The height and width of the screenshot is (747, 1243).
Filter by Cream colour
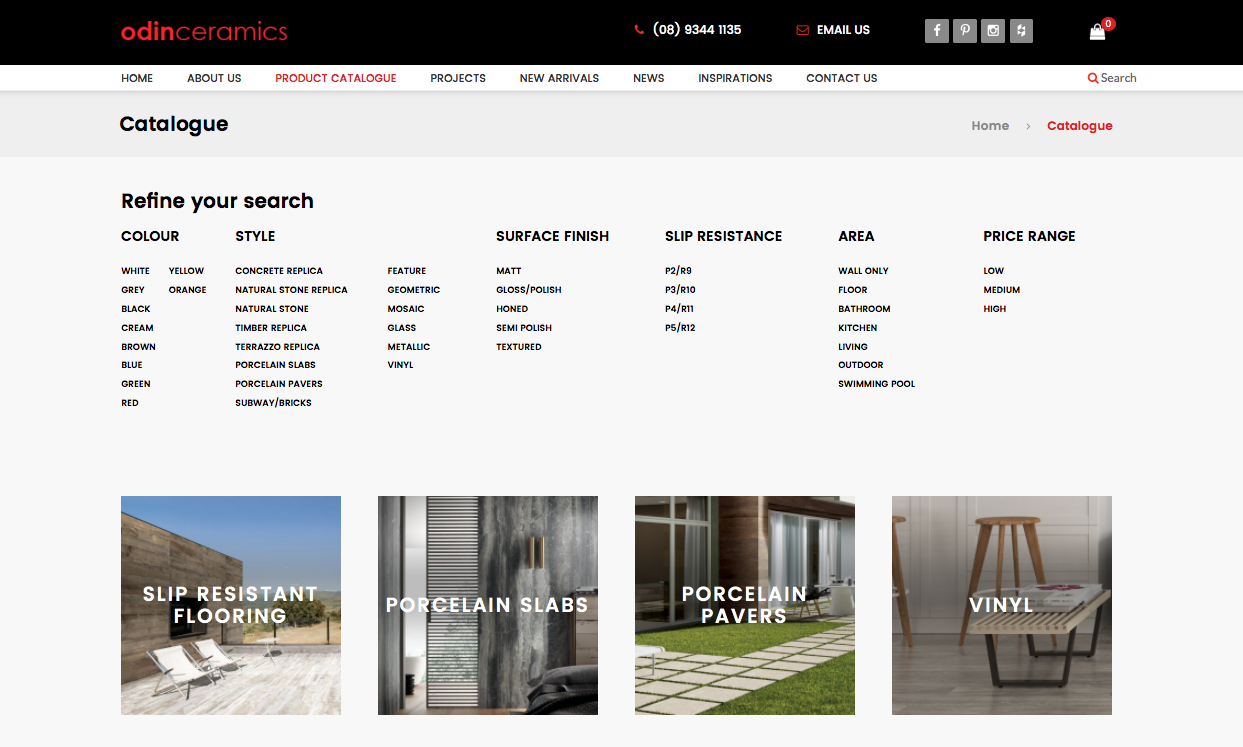point(138,328)
